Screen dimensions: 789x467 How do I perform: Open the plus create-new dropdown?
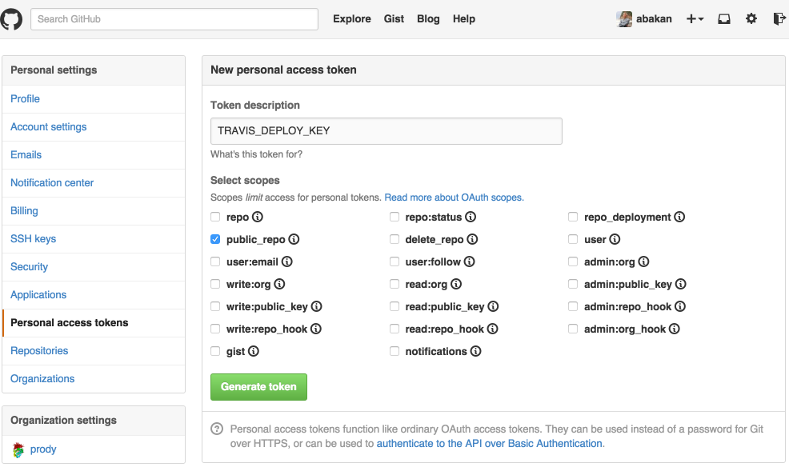pyautogui.click(x=695, y=19)
